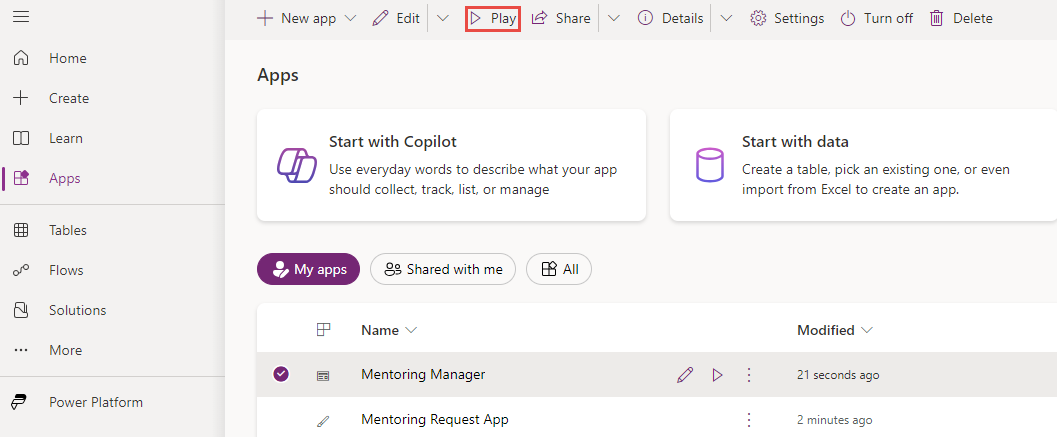Screen dimensions: 1057x437
Task: Expand the dropdown arrow next to Edit
Action: coord(443,18)
